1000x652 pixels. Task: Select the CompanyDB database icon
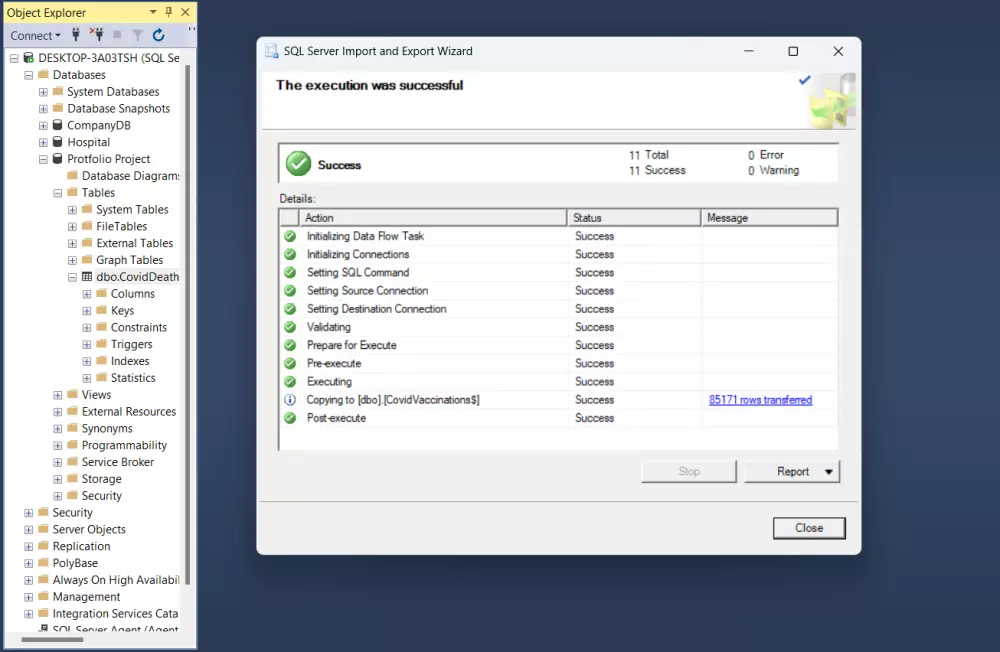pyautogui.click(x=57, y=125)
